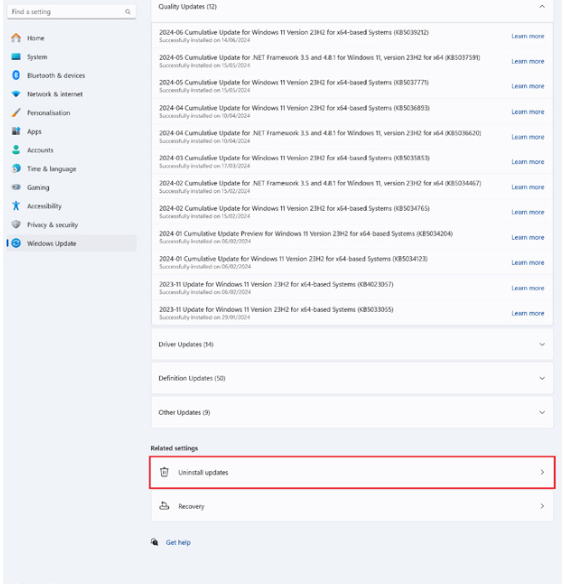The height and width of the screenshot is (588, 562).
Task: Click the Recovery icon
Action: click(x=164, y=506)
